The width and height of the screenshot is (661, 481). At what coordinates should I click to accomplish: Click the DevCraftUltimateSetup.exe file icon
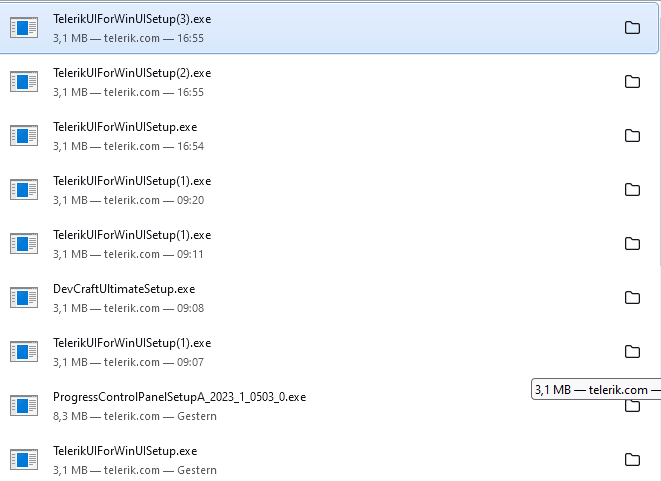(24, 298)
